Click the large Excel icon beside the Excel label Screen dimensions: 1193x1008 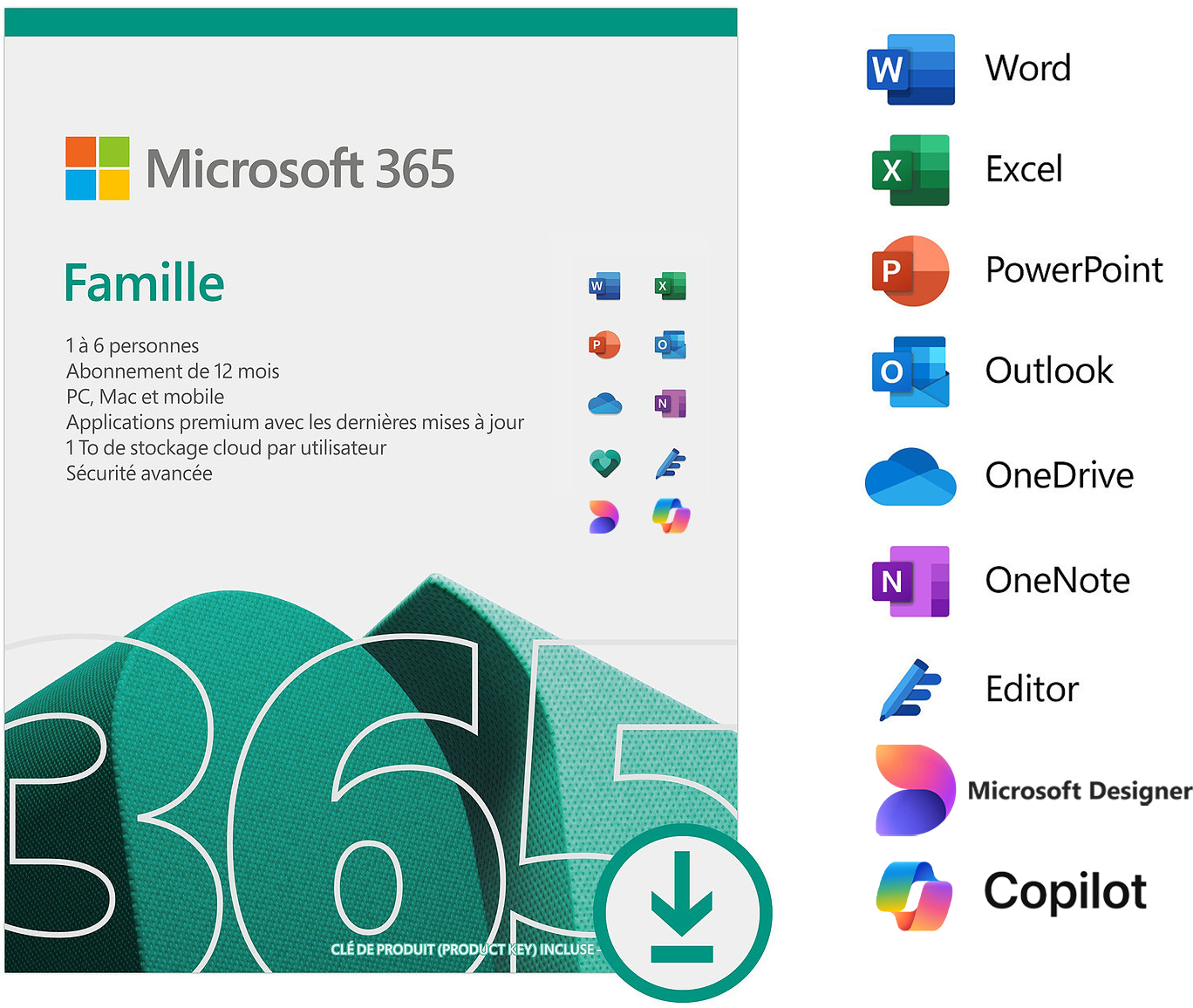tap(910, 170)
